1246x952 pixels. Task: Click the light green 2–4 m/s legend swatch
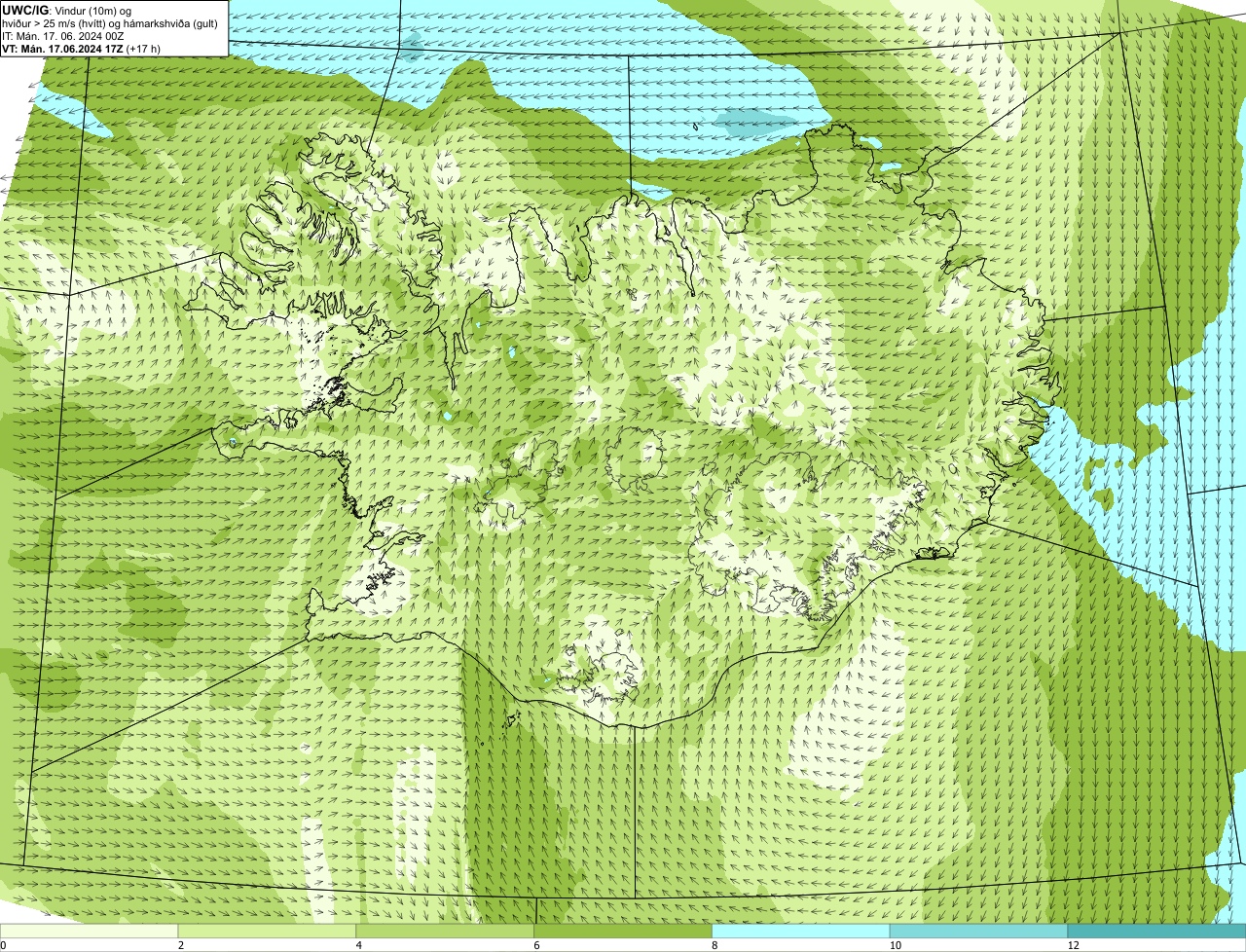[x=268, y=932]
